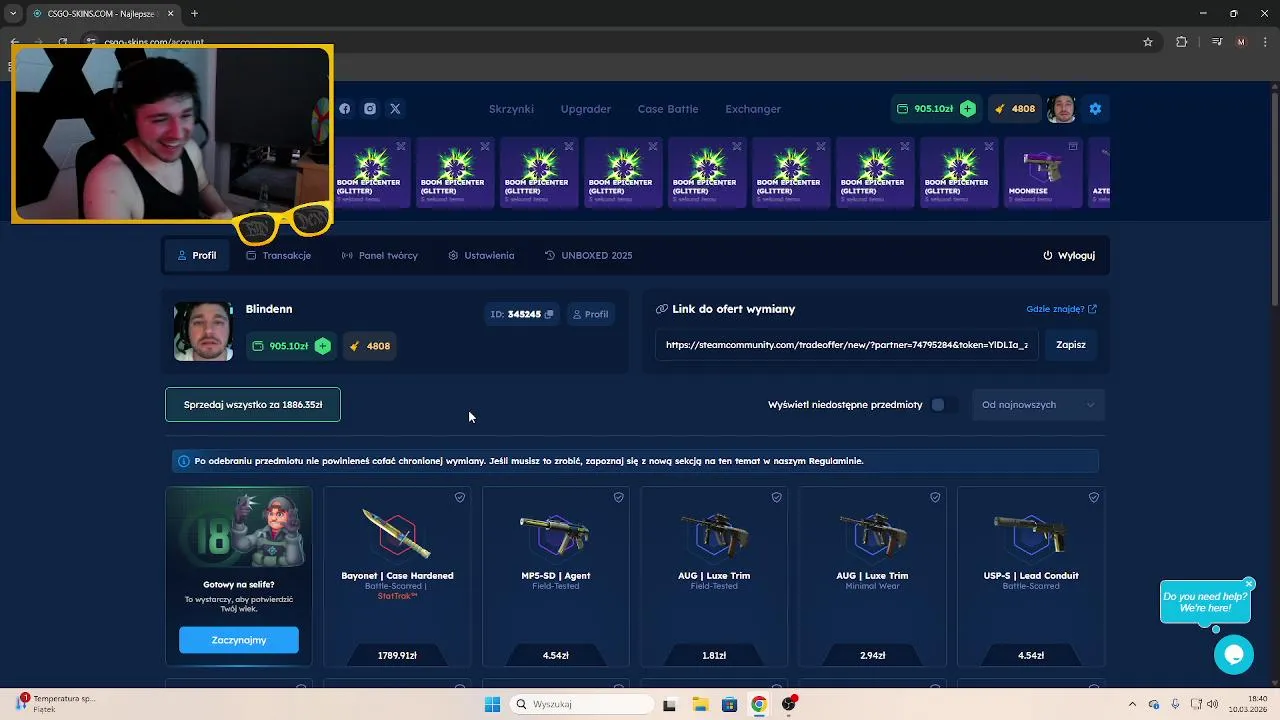Go to Exchanger in the top menu

pyautogui.click(x=753, y=109)
